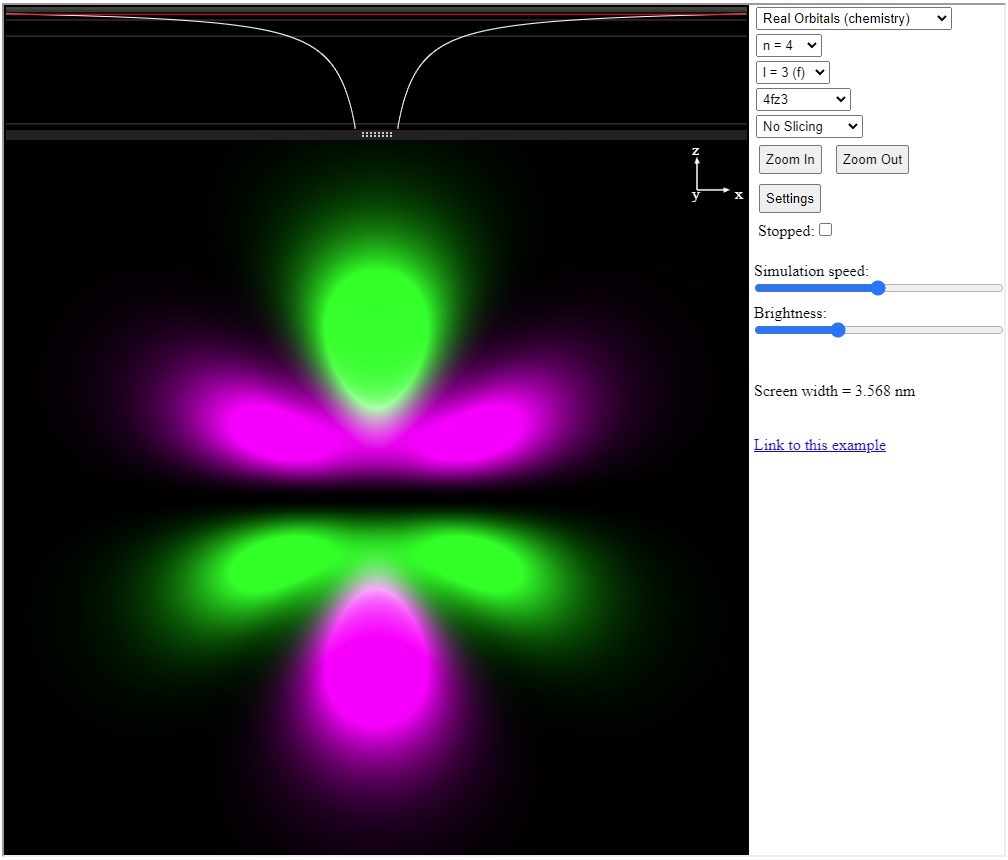1008x860 pixels.
Task: Open the Settings button
Action: click(789, 199)
